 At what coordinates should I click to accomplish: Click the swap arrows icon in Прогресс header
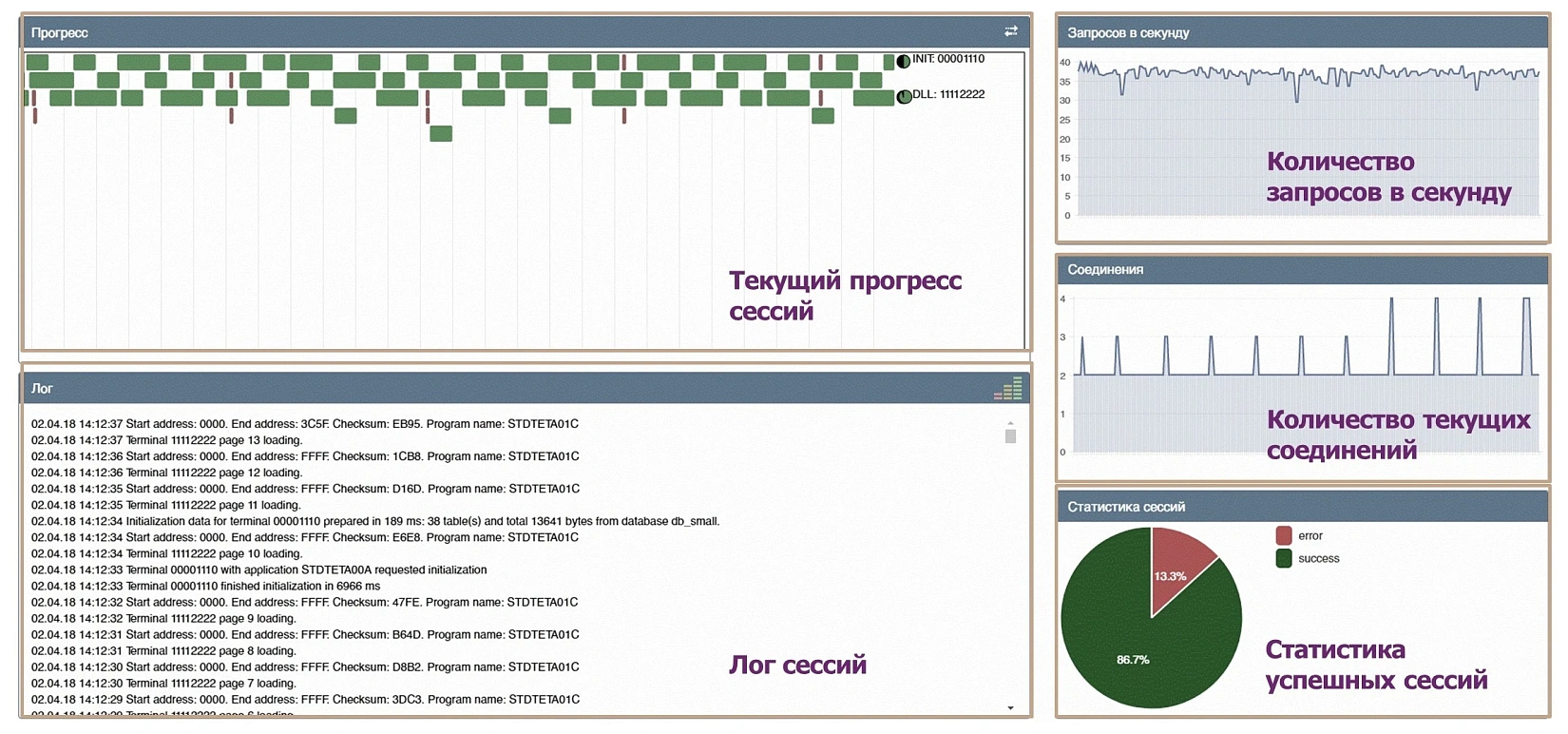1011,31
